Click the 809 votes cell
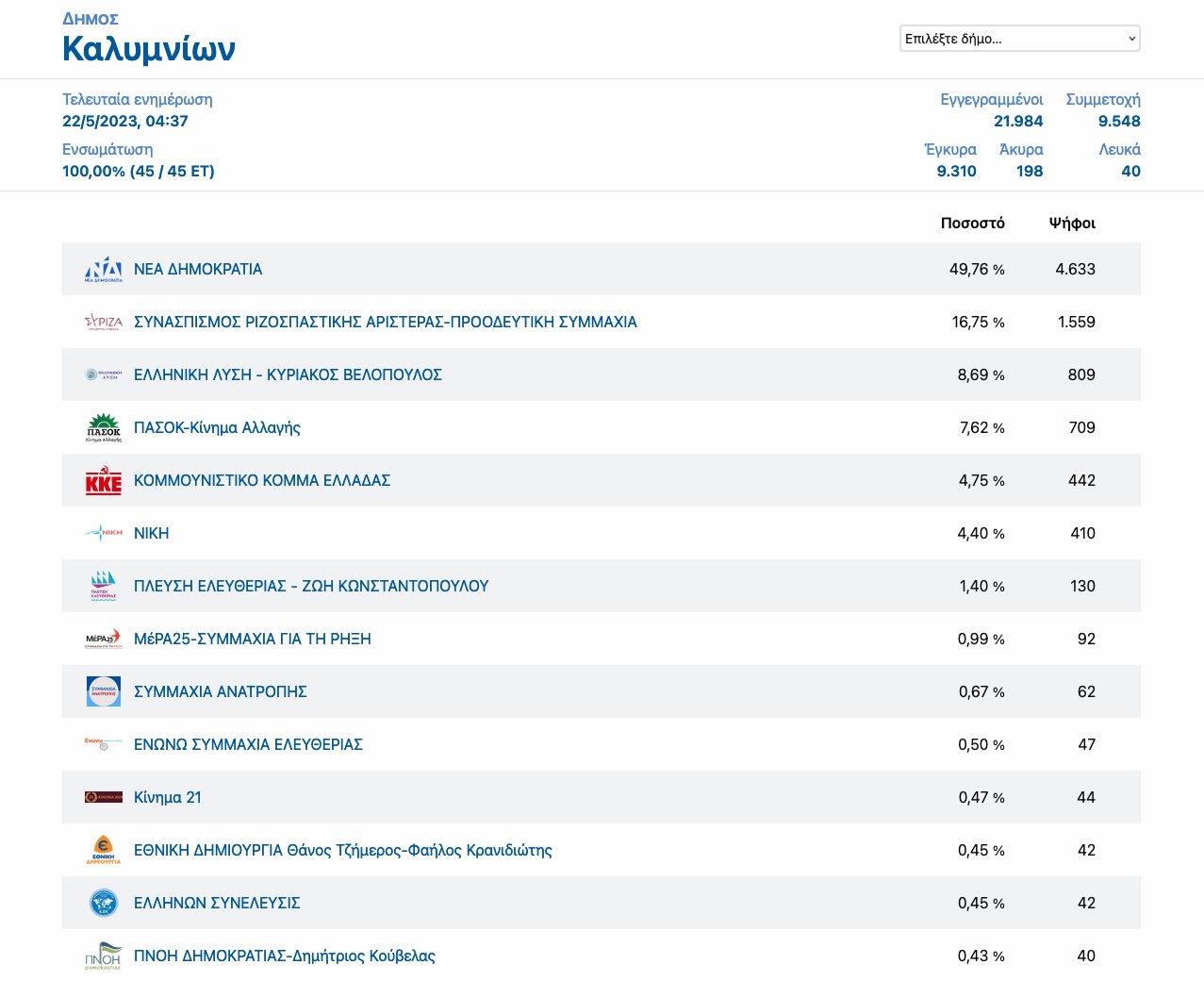1204x981 pixels. pyautogui.click(x=1081, y=374)
